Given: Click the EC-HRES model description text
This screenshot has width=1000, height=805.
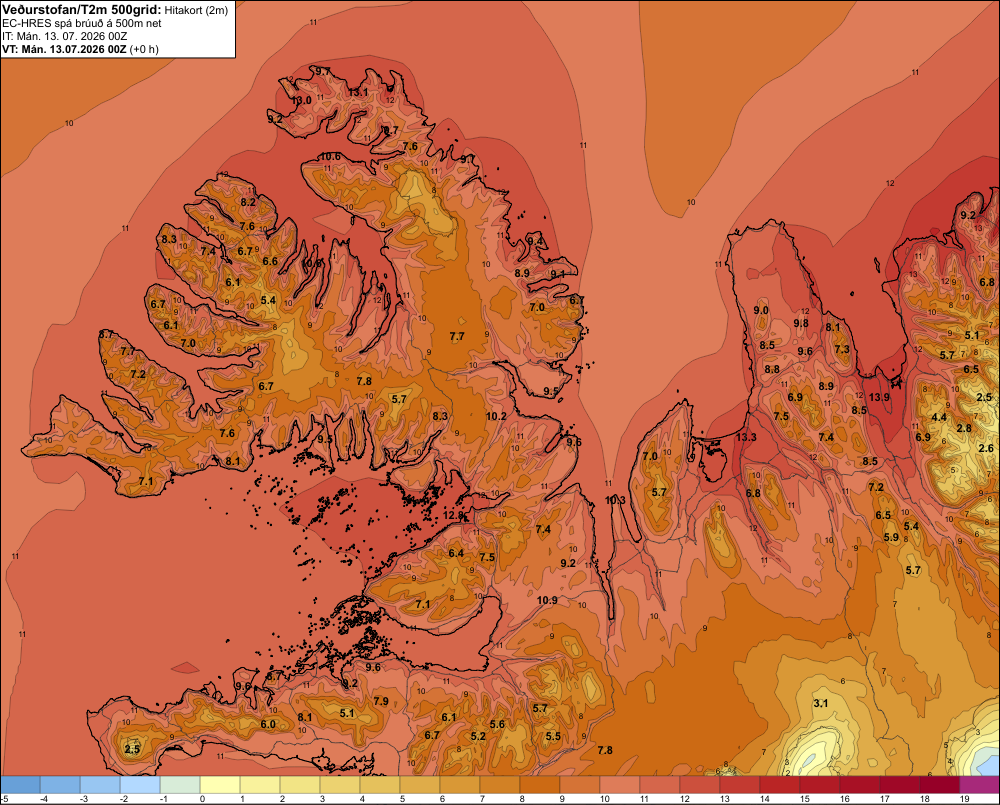Looking at the screenshot, I should (x=82, y=23).
